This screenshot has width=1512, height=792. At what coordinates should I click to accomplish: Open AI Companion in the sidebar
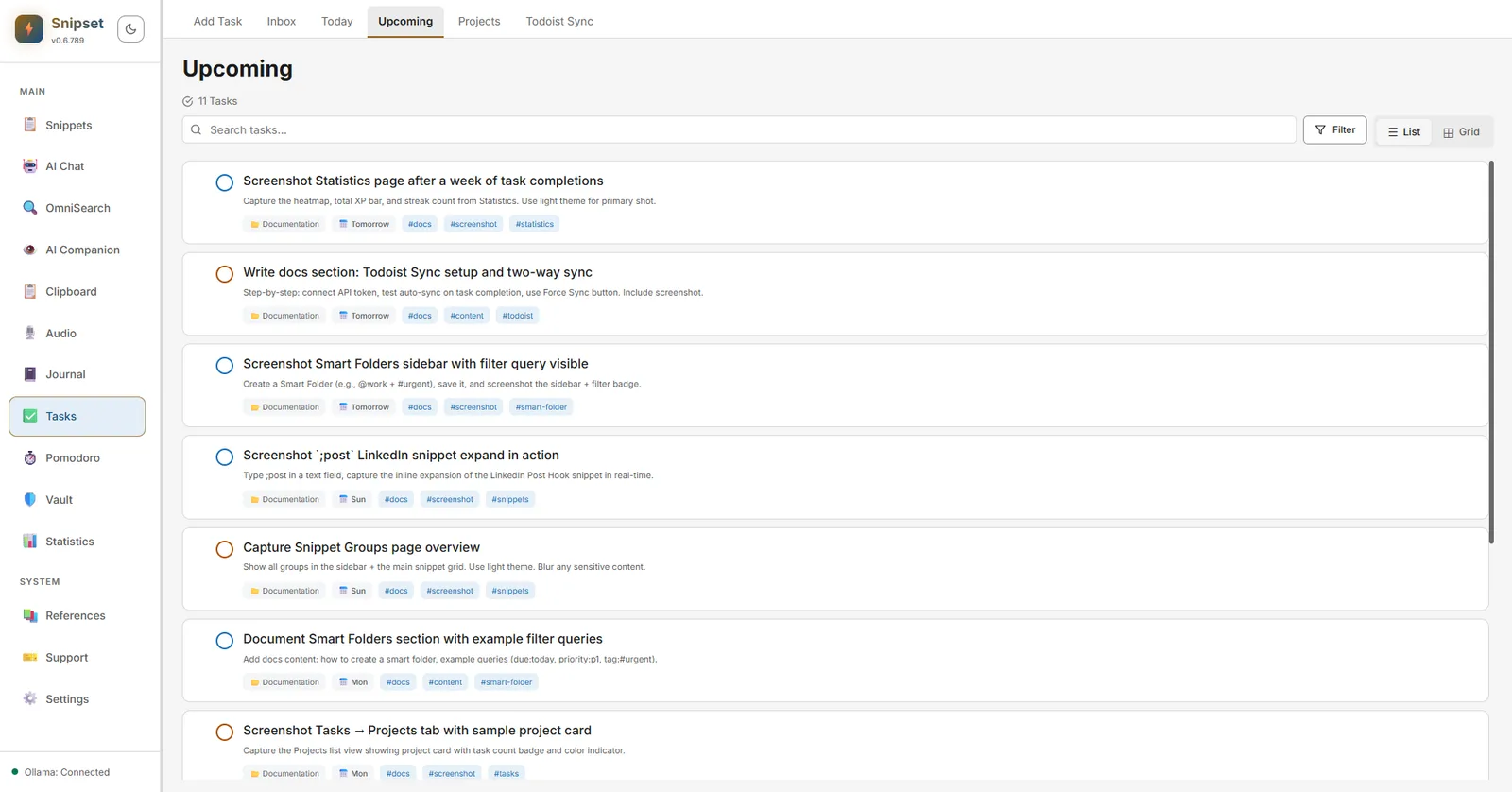point(77,250)
